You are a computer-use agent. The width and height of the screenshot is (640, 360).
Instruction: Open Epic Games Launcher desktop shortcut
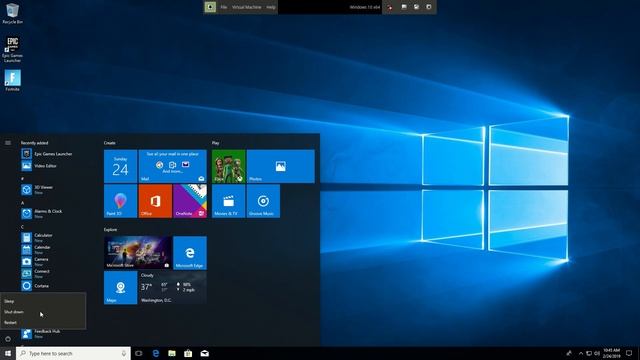tap(12, 50)
